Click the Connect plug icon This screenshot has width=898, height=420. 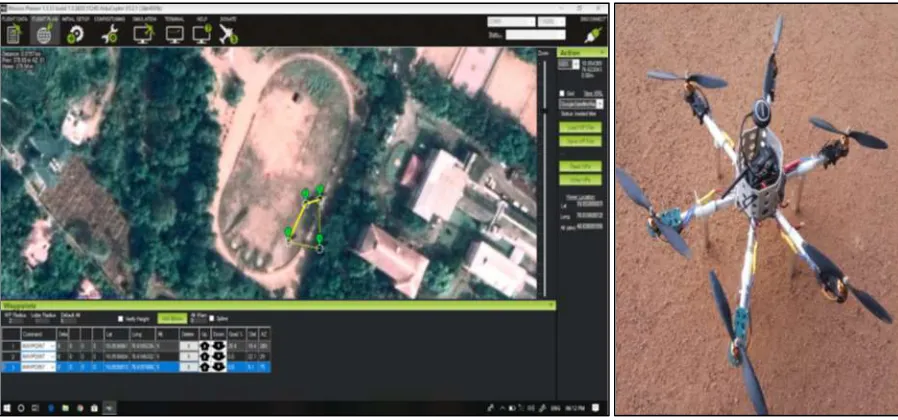point(592,36)
